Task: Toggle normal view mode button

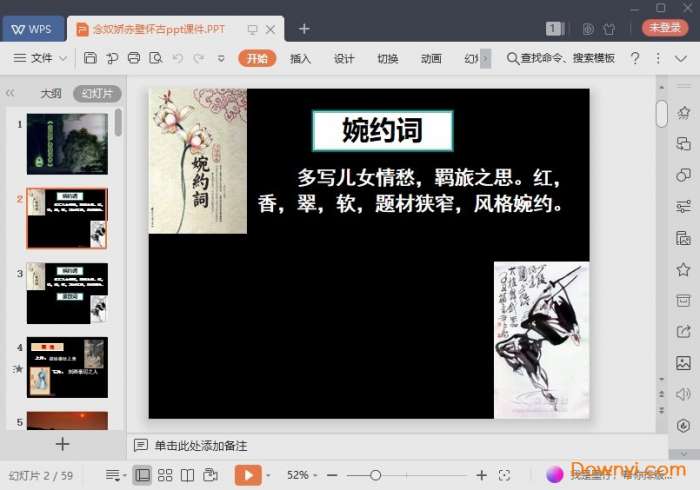Action: pos(142,475)
